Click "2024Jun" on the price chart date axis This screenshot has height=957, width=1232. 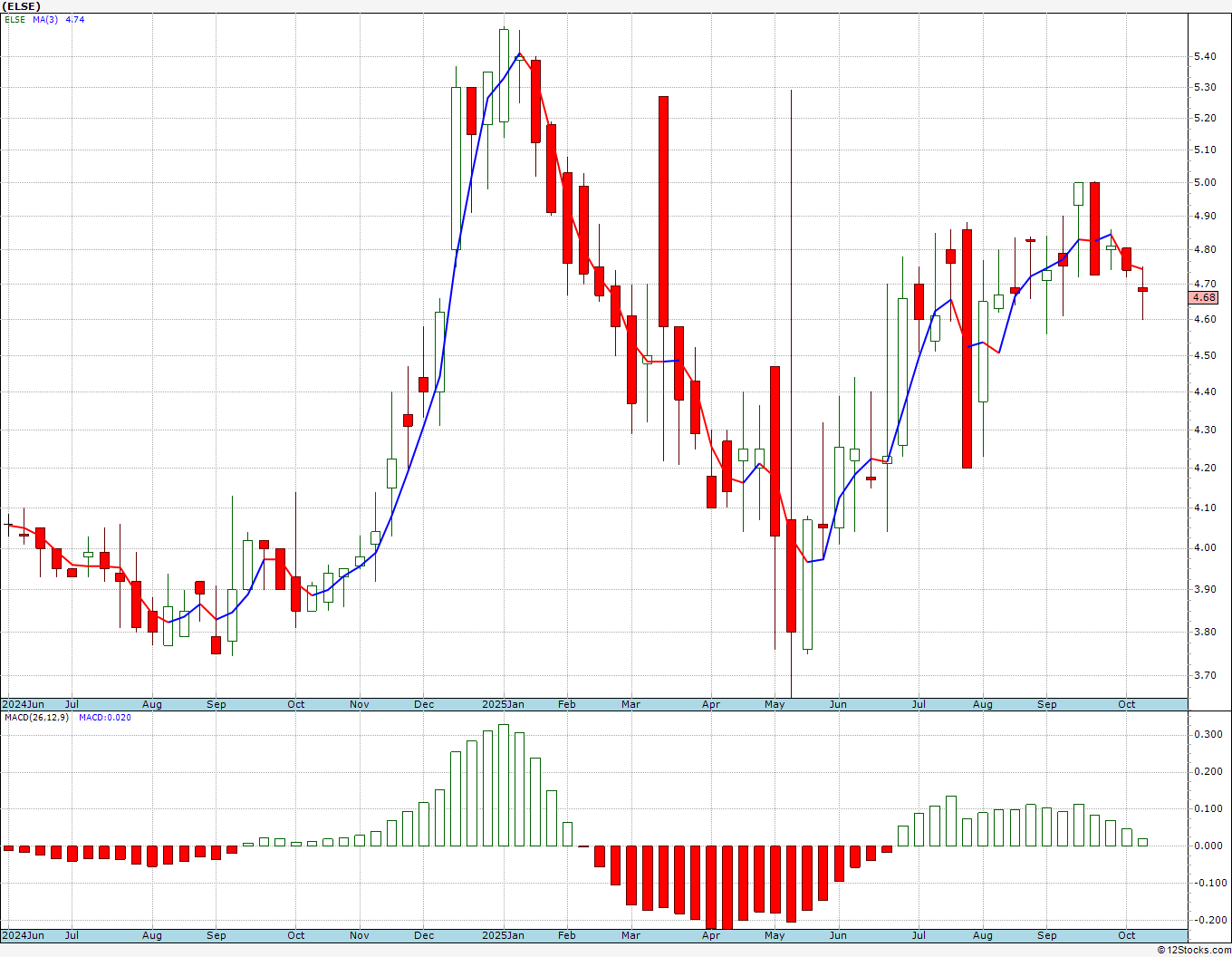23,704
